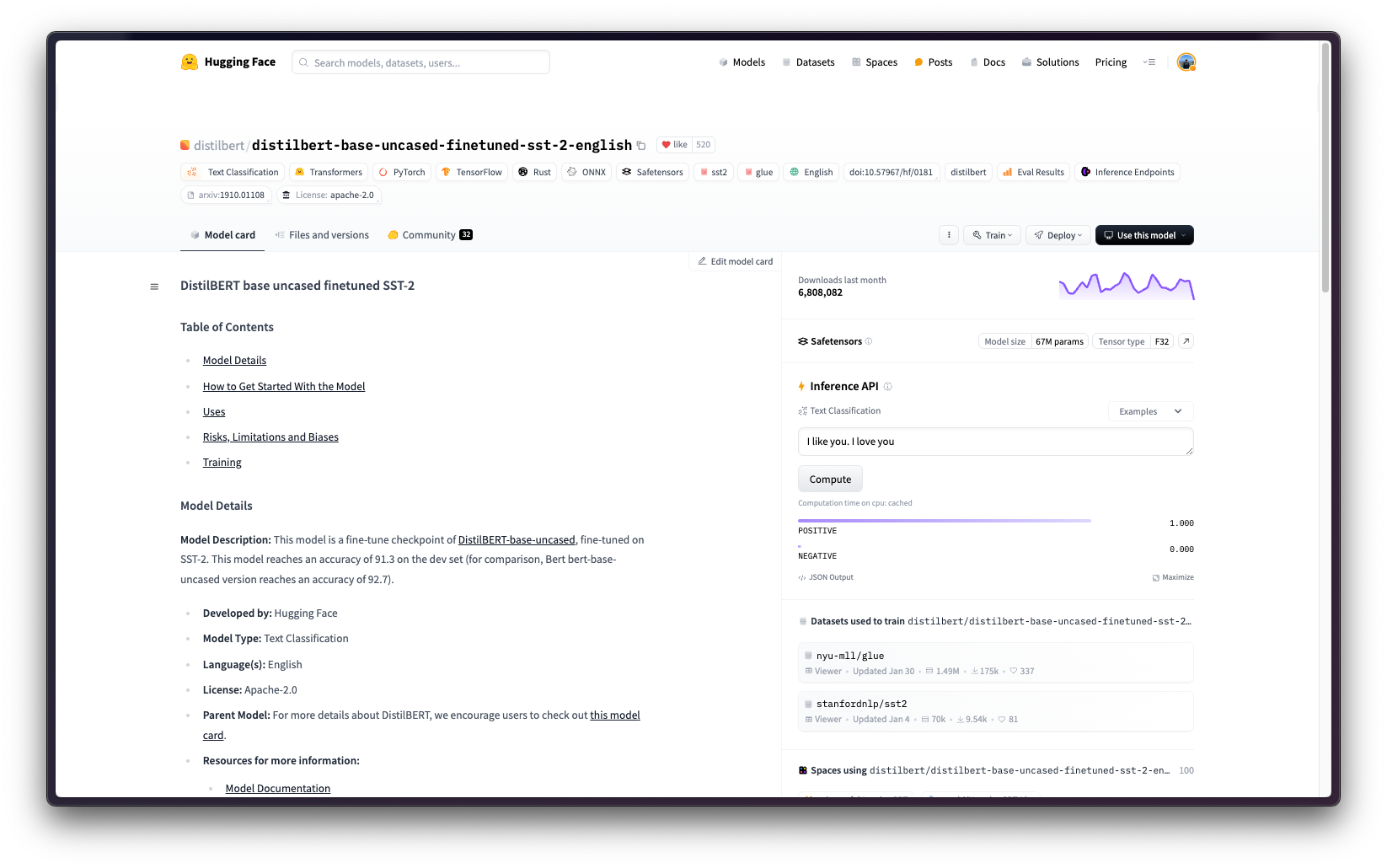This screenshot has width=1387, height=868.
Task: Jump to Uses section link
Action: [214, 412]
